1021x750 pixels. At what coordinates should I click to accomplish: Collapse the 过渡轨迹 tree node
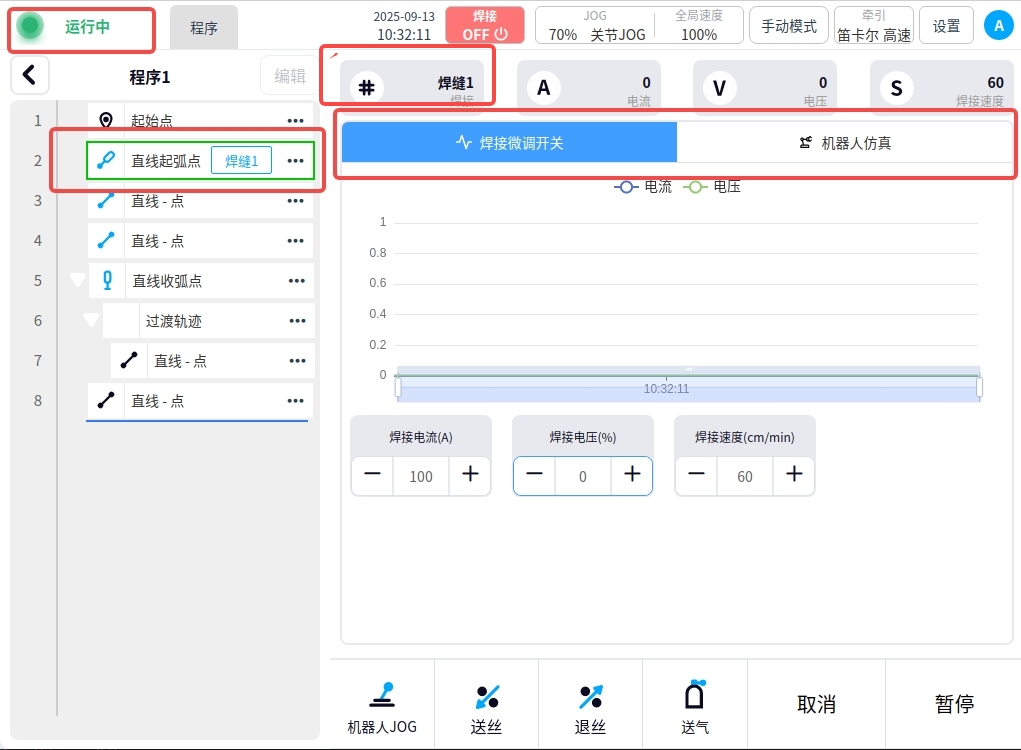click(91, 321)
